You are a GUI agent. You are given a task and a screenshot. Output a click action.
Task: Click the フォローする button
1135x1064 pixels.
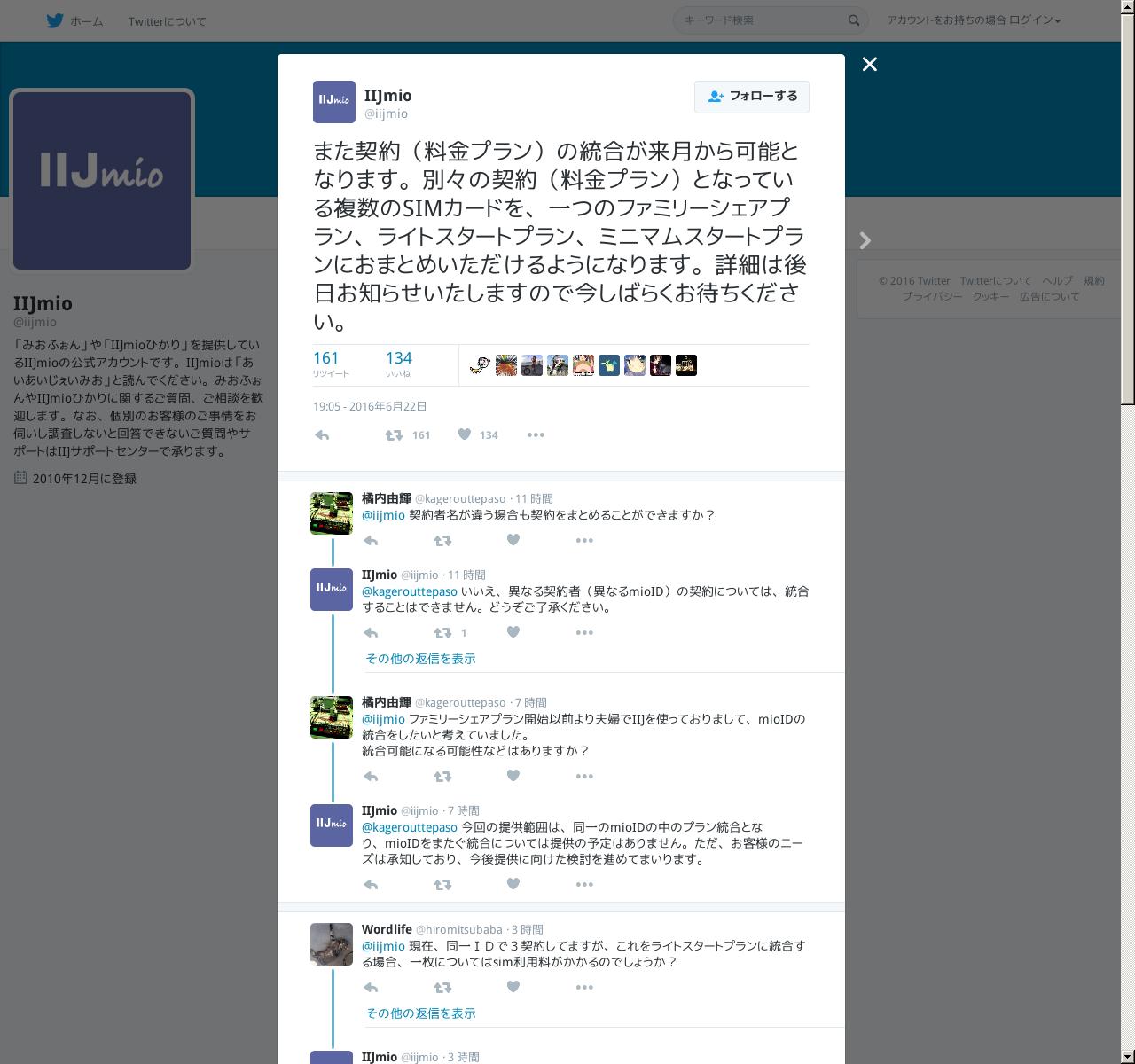(x=752, y=97)
